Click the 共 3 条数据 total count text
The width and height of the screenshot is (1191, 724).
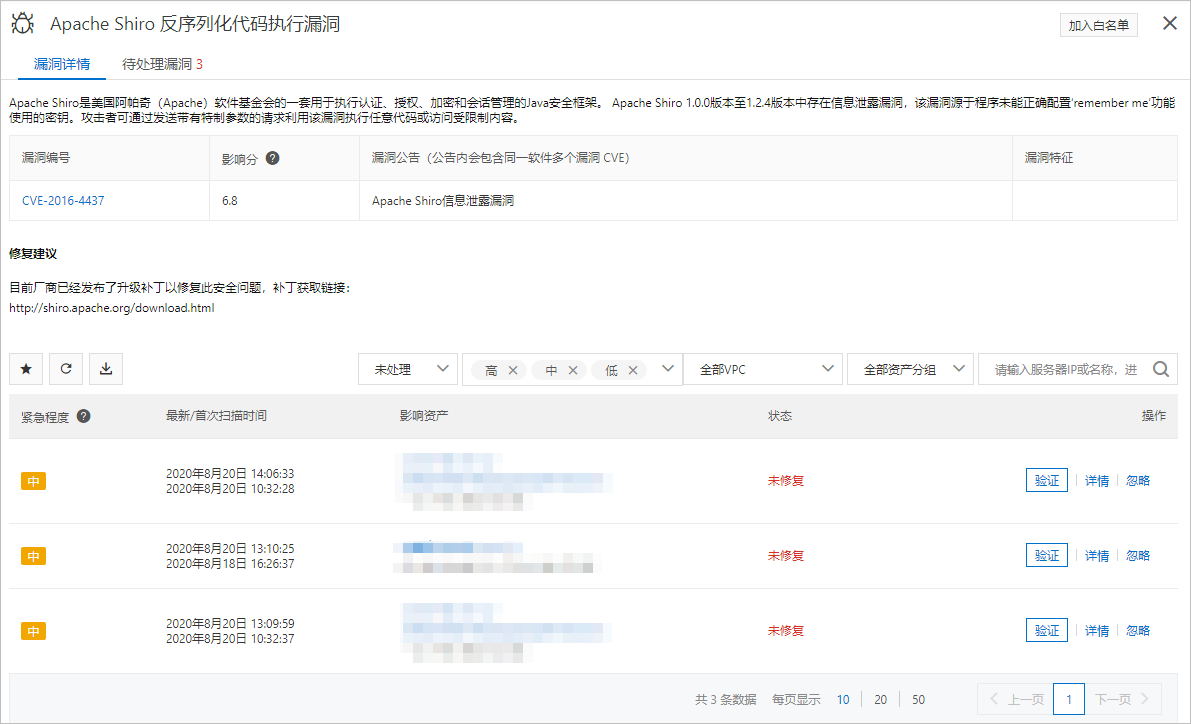(x=725, y=700)
